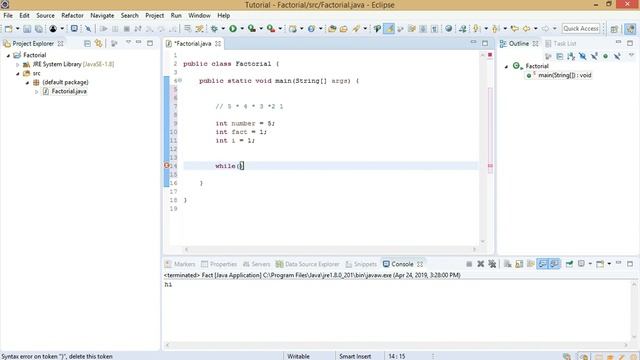Click the Coverage run icon

pyautogui.click(x=252, y=29)
